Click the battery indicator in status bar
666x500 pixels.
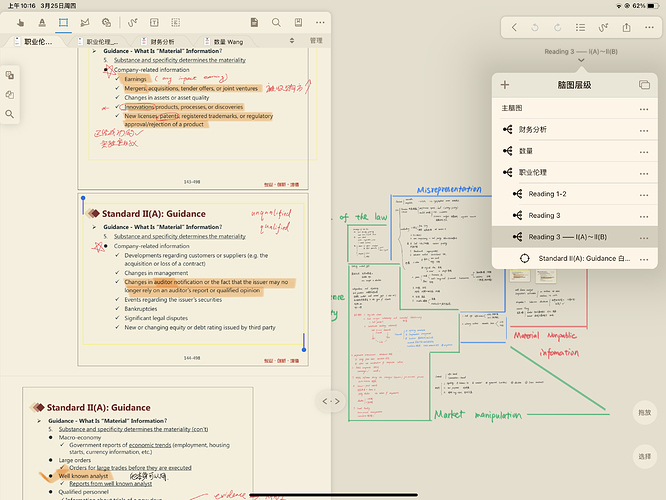point(653,6)
